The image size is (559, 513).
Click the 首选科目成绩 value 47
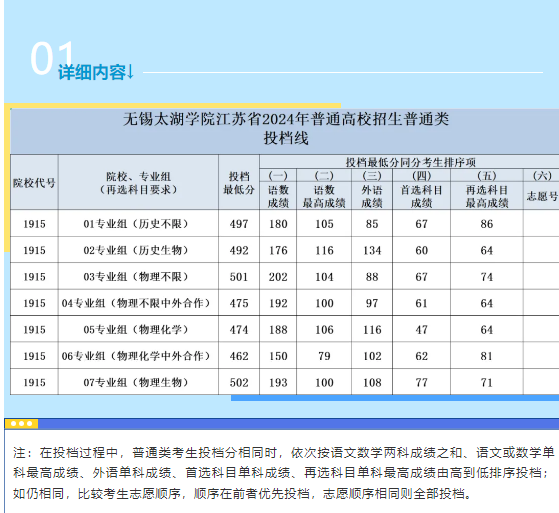click(421, 329)
